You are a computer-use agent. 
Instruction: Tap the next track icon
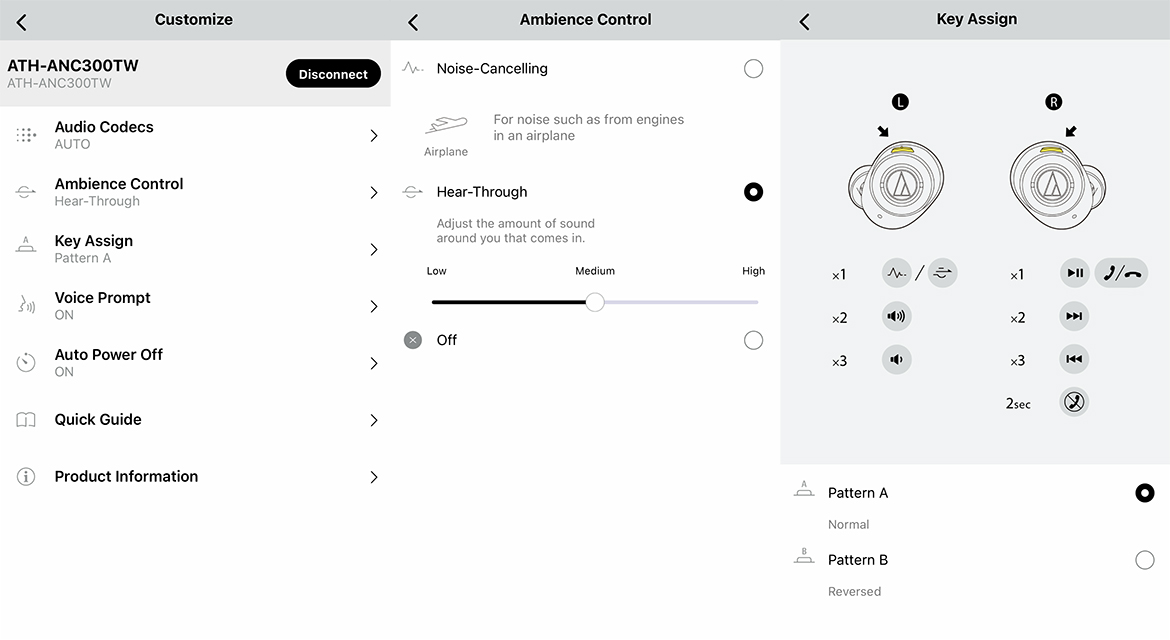pyautogui.click(x=1074, y=317)
